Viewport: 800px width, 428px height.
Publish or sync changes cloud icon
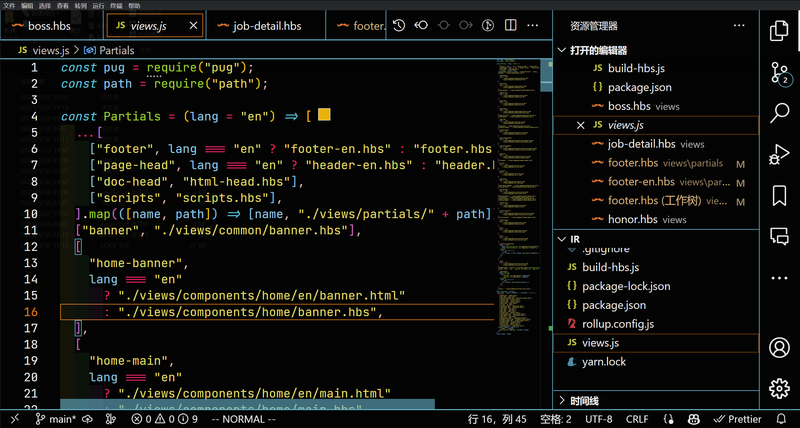tap(87, 419)
